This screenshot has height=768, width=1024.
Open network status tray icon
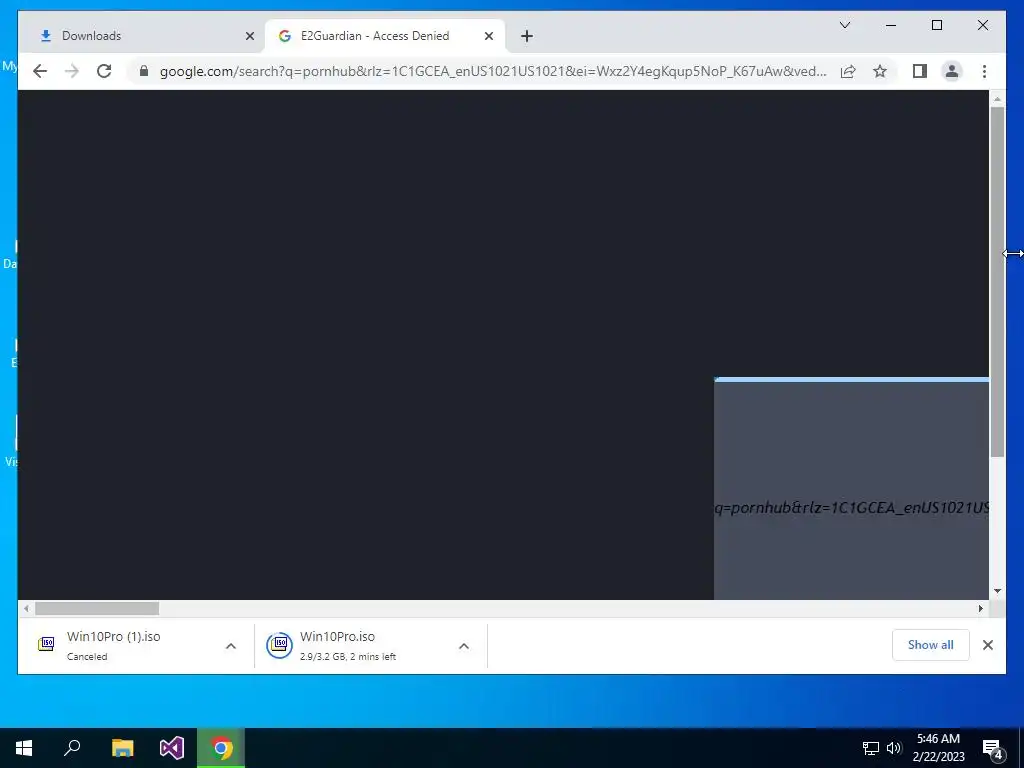tap(871, 748)
